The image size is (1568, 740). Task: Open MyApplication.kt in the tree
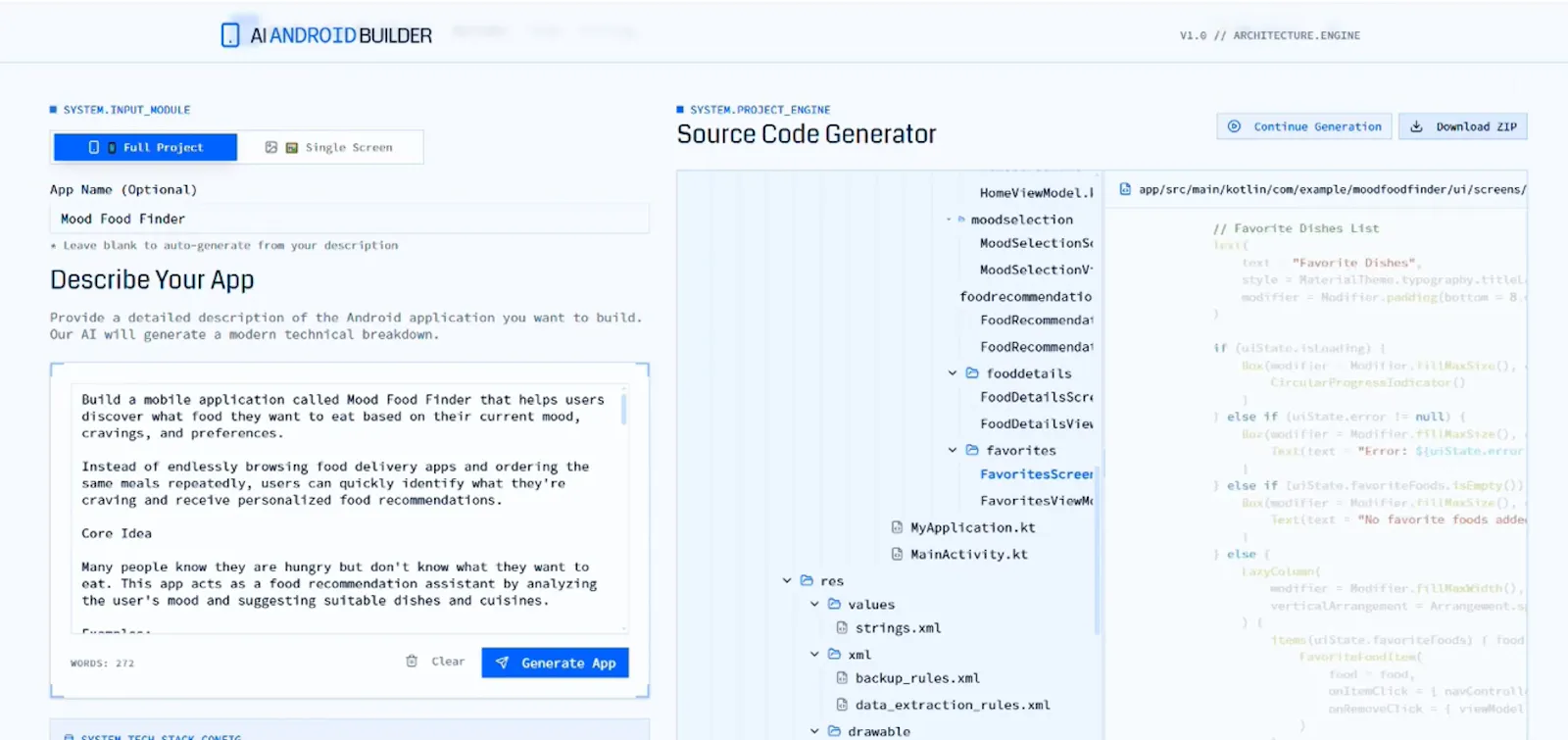click(972, 527)
